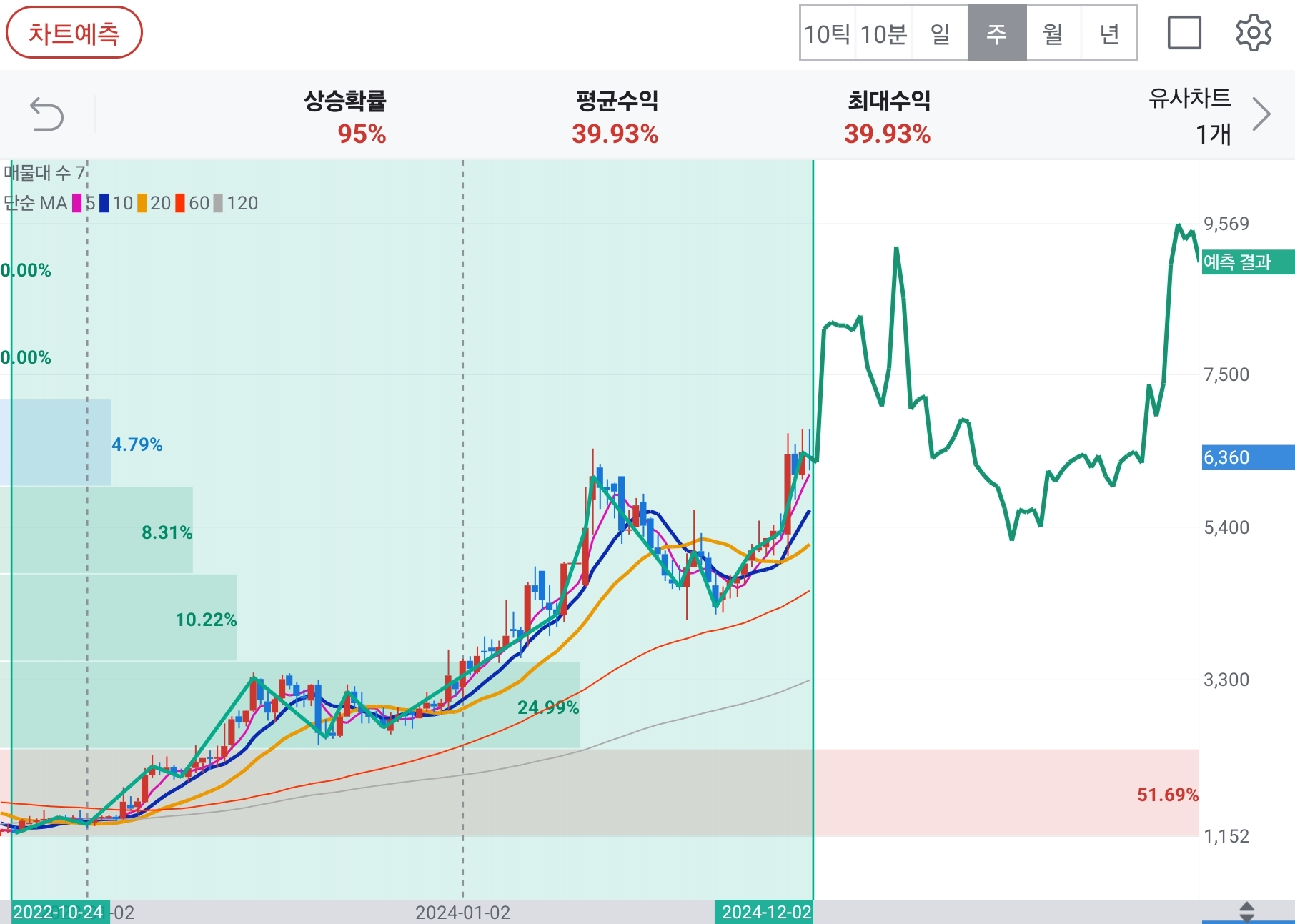Click the 1,152 price axis label
1295x924 pixels.
[1226, 837]
